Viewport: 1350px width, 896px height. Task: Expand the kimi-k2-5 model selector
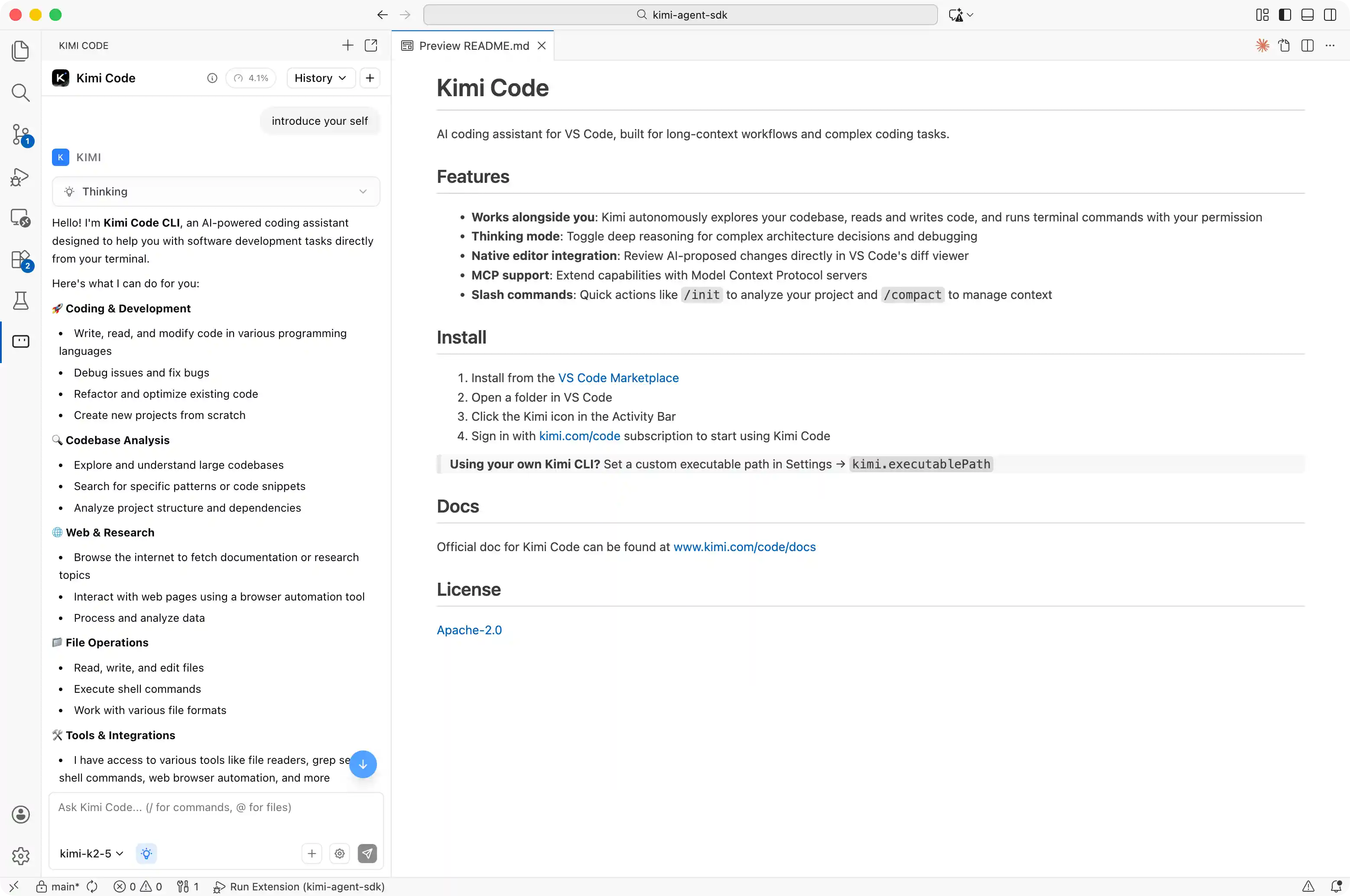pyautogui.click(x=90, y=853)
